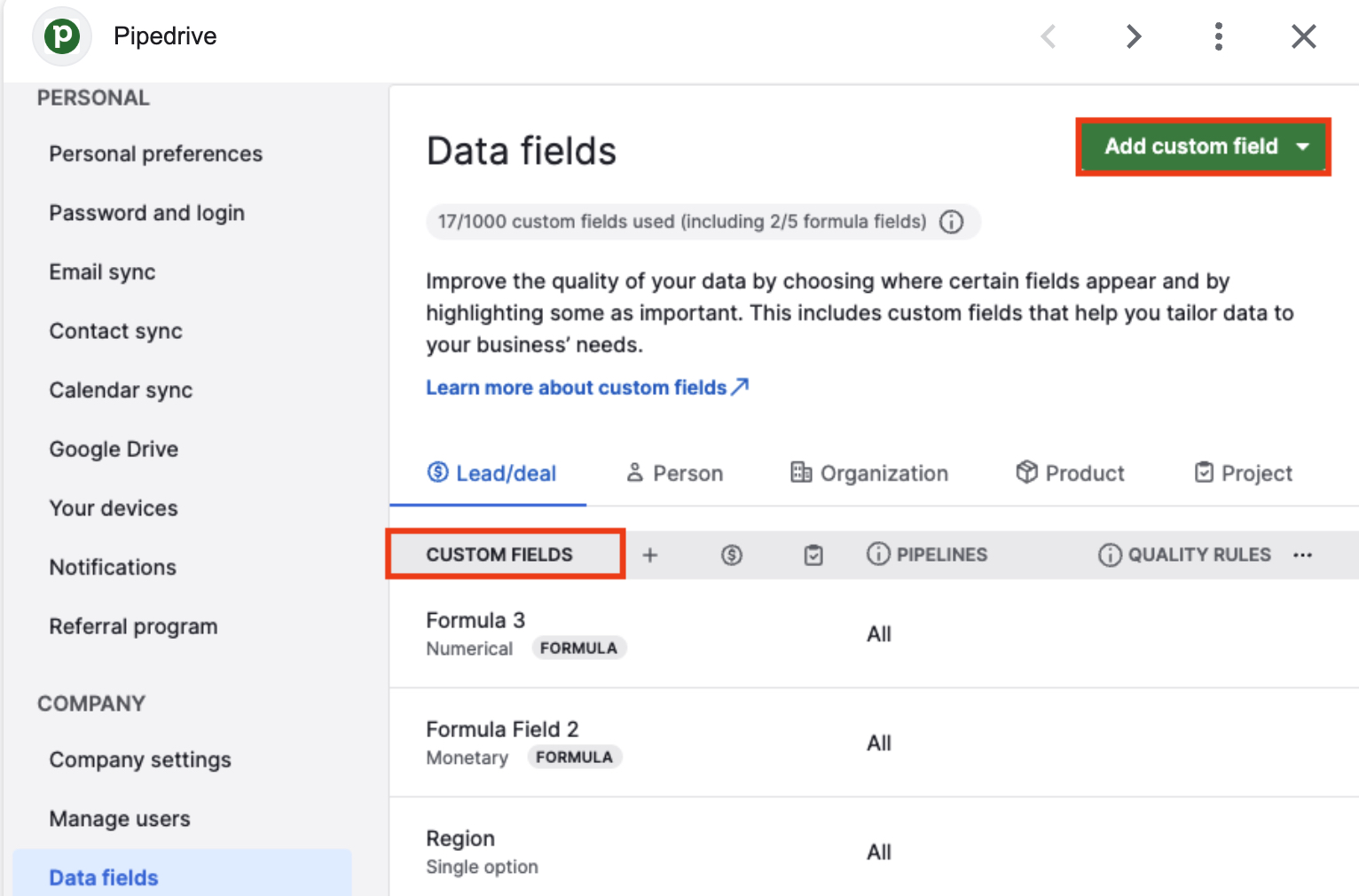Image resolution: width=1359 pixels, height=896 pixels.
Task: Click the forward navigation arrow
Action: (x=1134, y=35)
